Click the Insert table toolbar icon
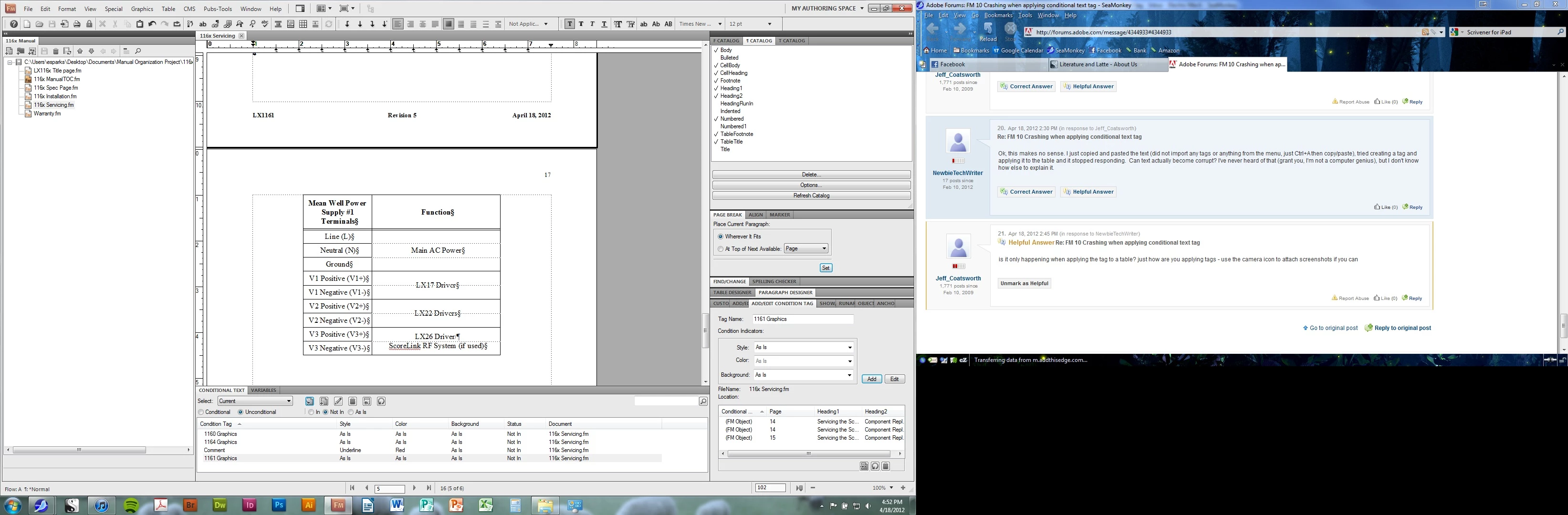The image size is (1568, 515). click(303, 24)
